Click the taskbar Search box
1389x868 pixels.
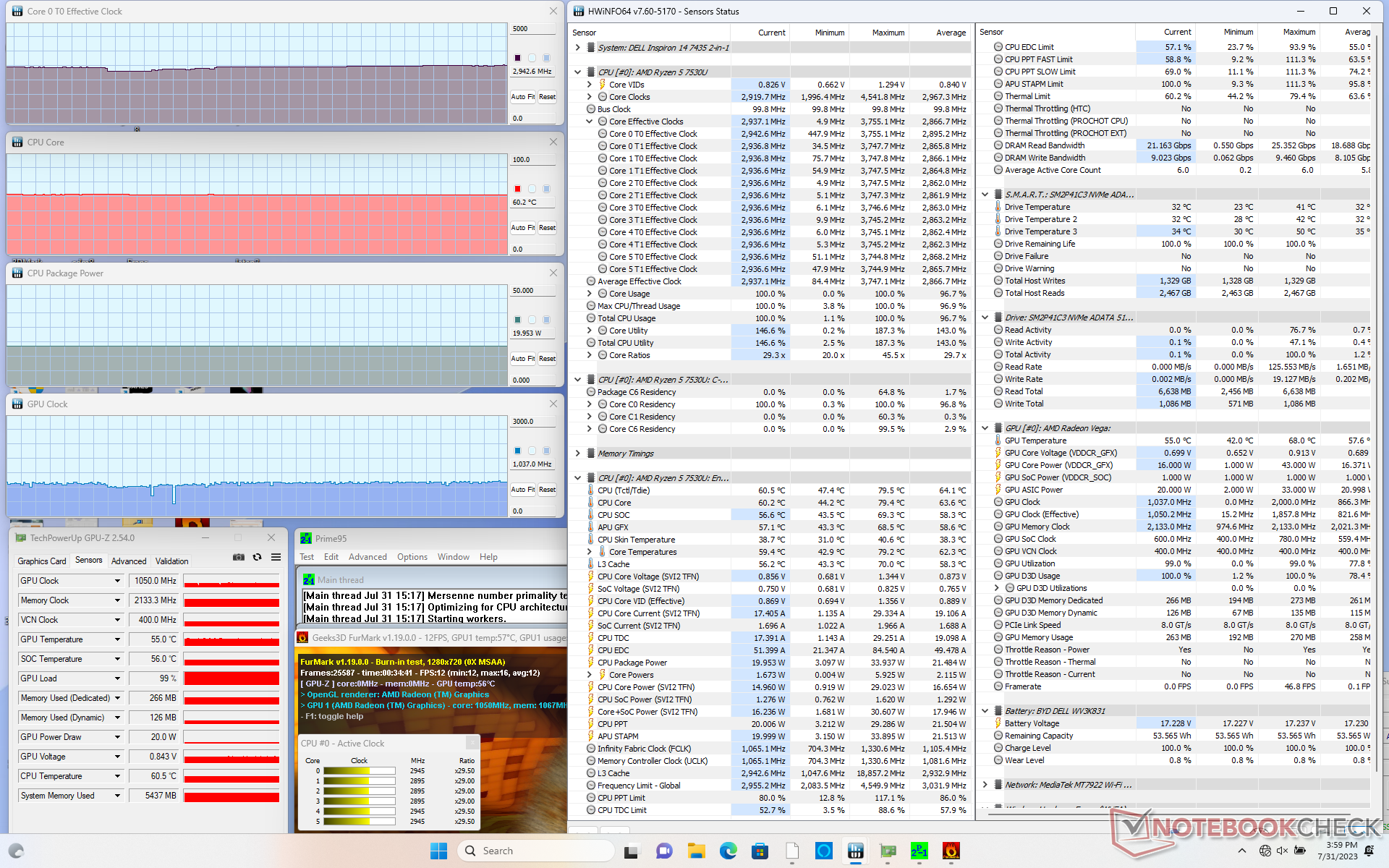click(535, 851)
